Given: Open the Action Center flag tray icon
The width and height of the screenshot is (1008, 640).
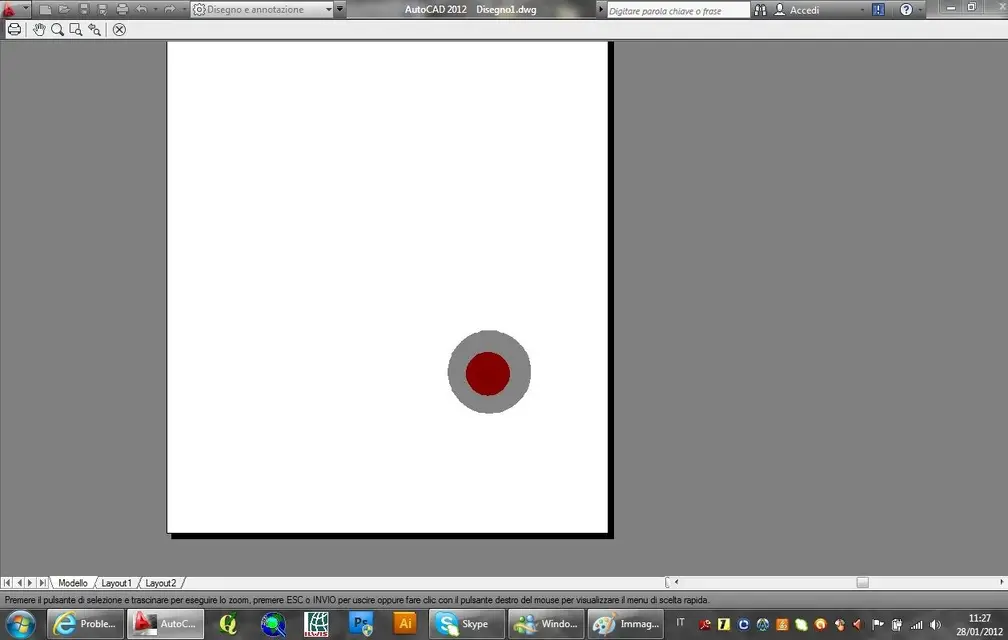Looking at the screenshot, I should (878, 624).
